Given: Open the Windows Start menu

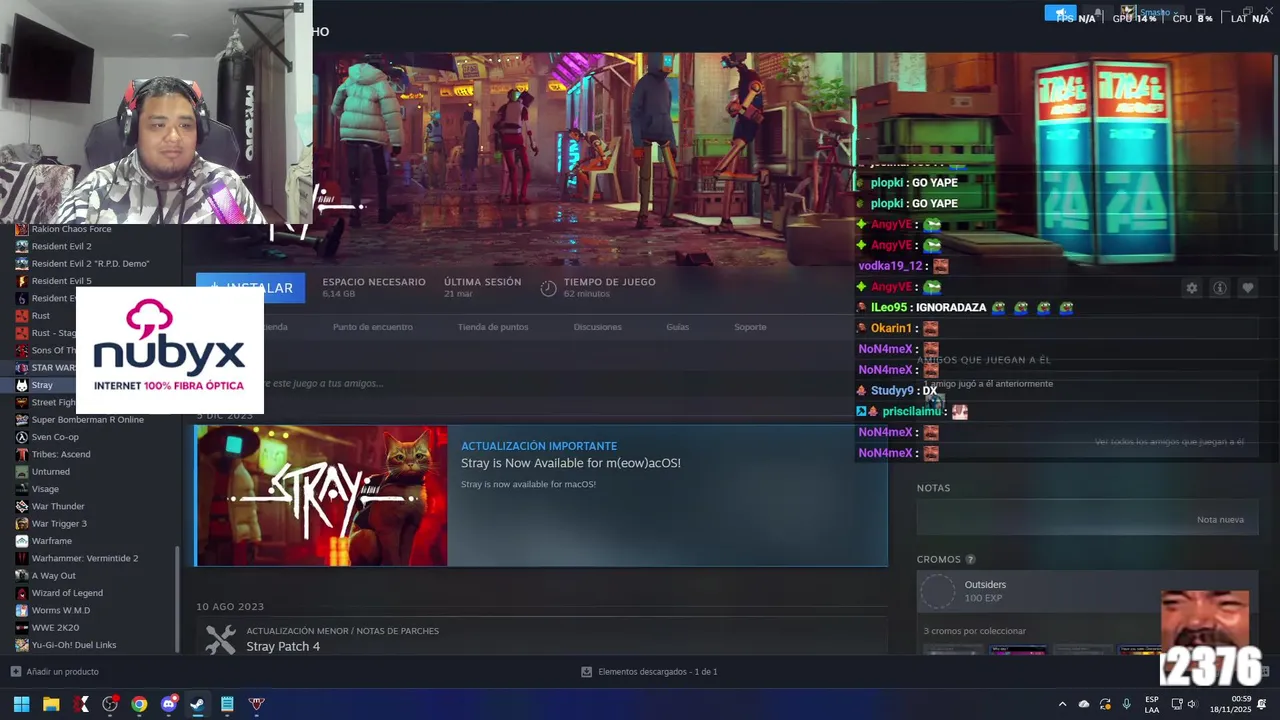Looking at the screenshot, I should (x=21, y=704).
